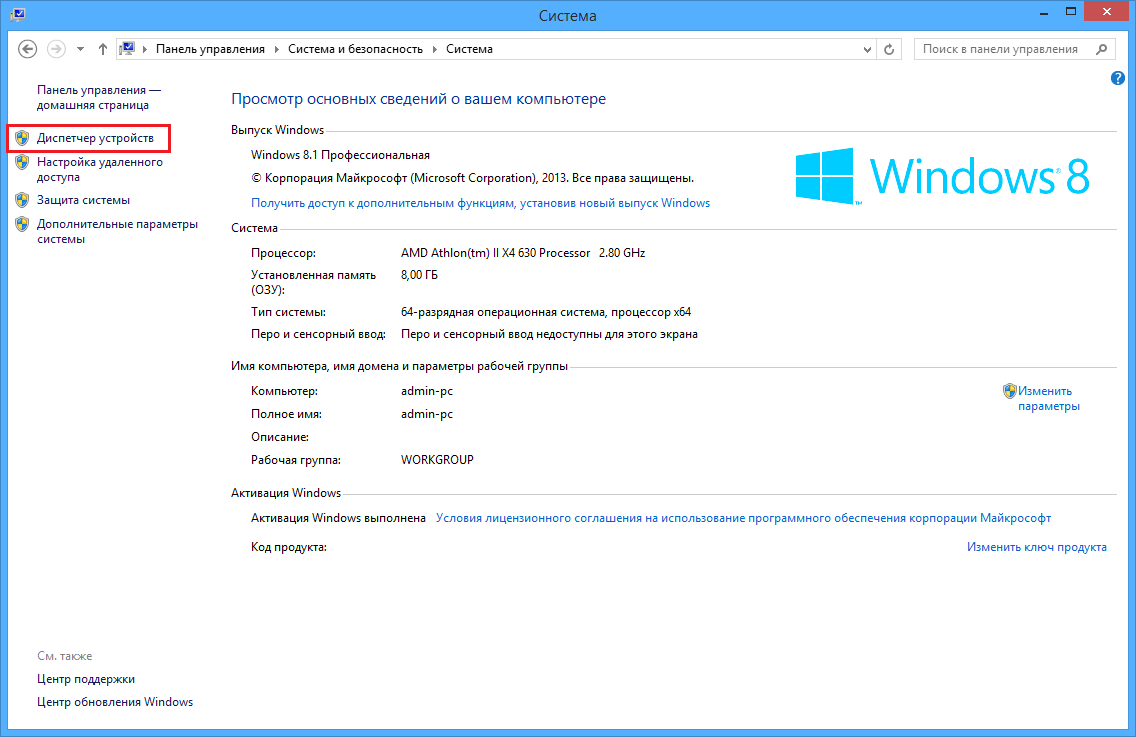This screenshot has width=1136, height=737.
Task: Click the system icon in title bar
Action: coord(18,14)
